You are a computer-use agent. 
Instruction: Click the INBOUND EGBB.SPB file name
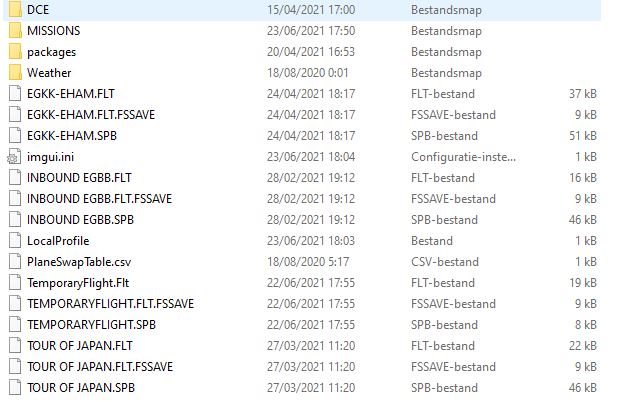[x=80, y=219]
